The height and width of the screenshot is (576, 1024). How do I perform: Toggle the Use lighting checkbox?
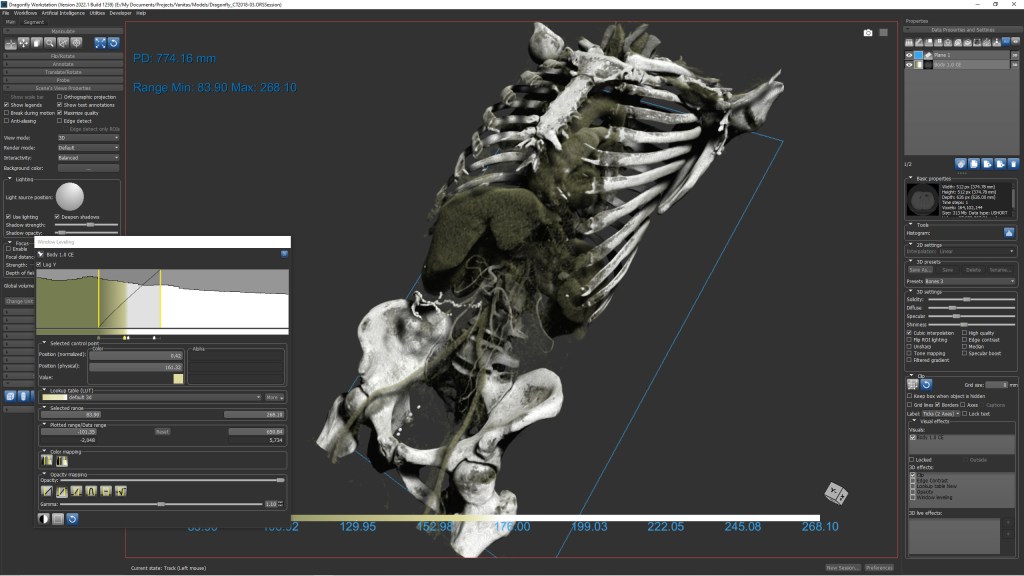[x=7, y=216]
